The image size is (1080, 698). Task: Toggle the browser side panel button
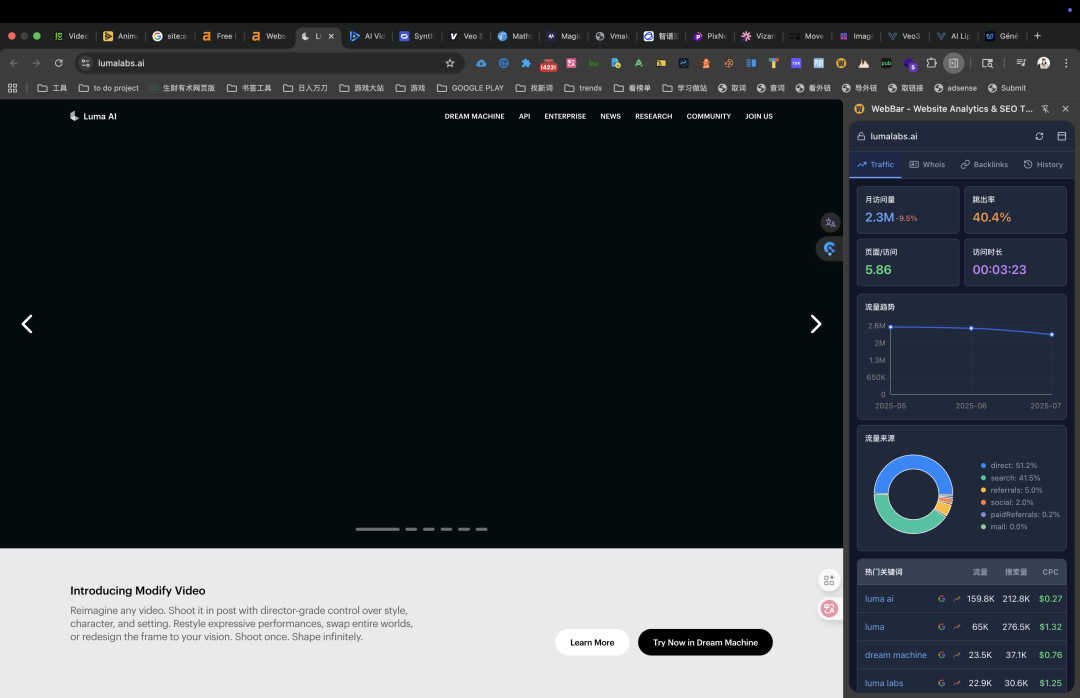tap(953, 63)
